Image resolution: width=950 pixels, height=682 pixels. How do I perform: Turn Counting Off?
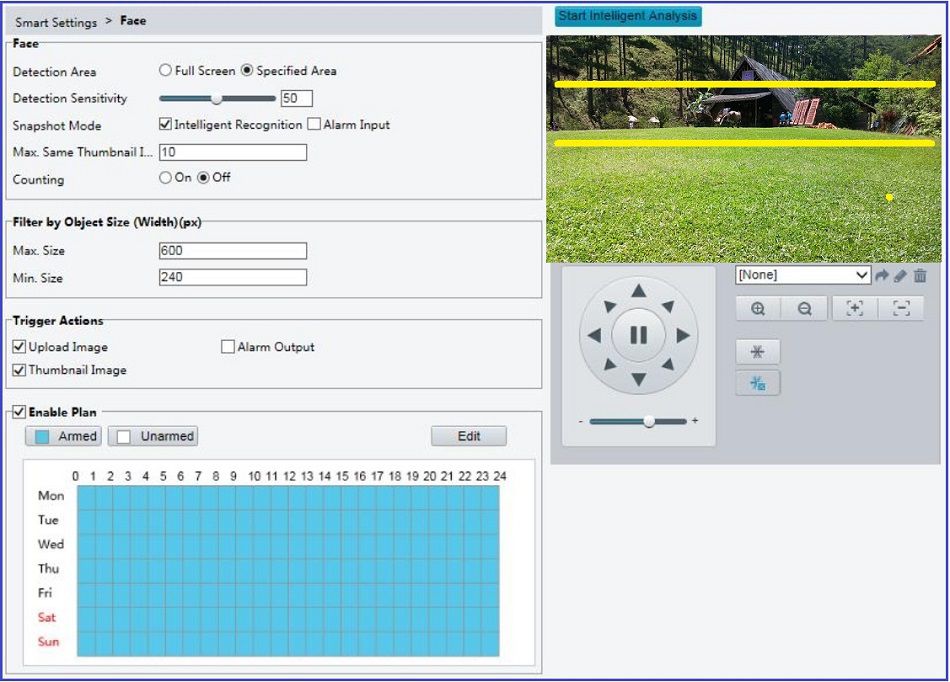[x=204, y=177]
